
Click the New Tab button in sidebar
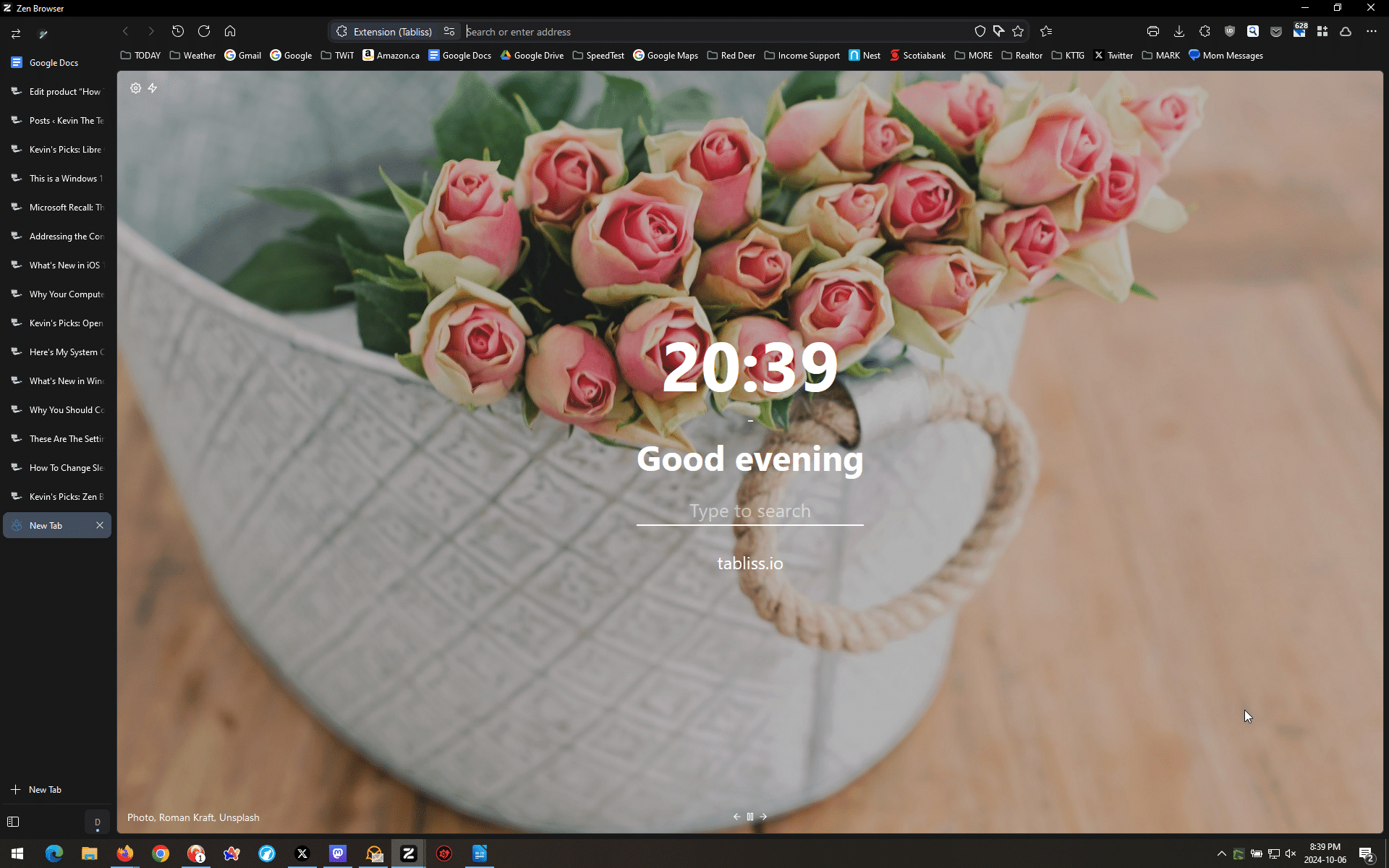click(38, 790)
